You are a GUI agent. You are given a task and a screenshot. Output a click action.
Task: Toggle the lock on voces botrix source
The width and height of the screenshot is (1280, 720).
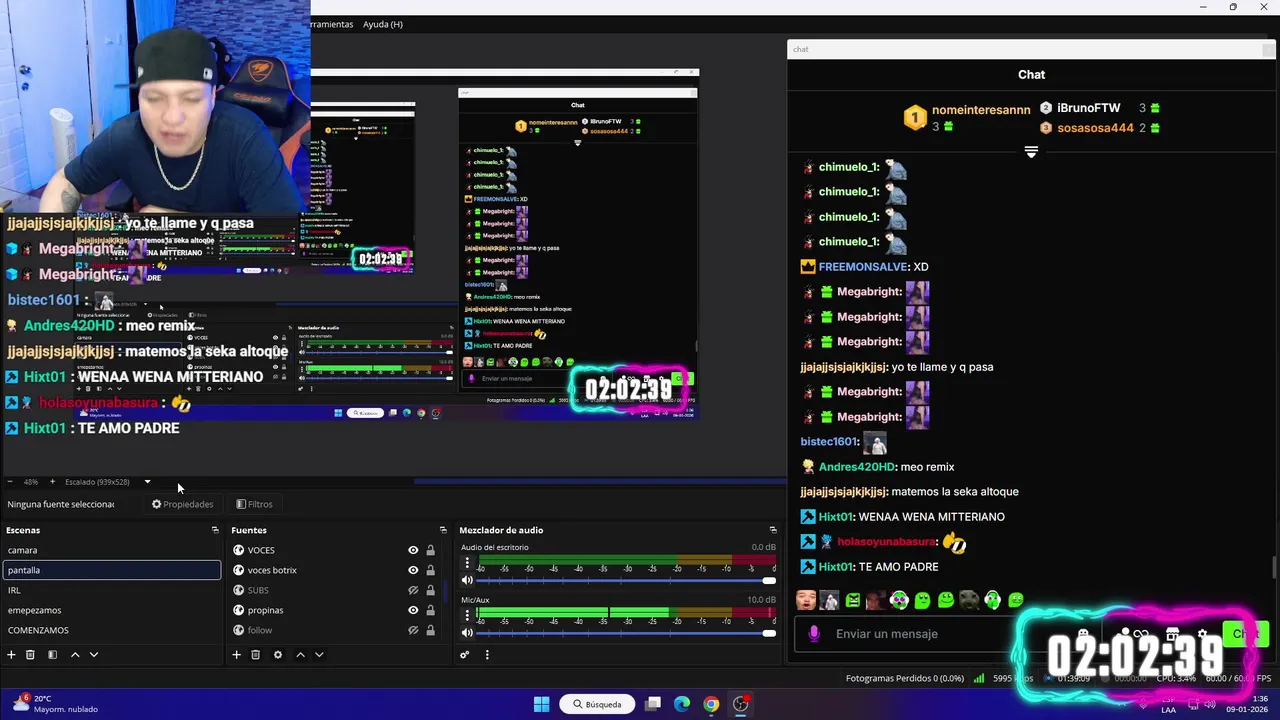(x=431, y=570)
